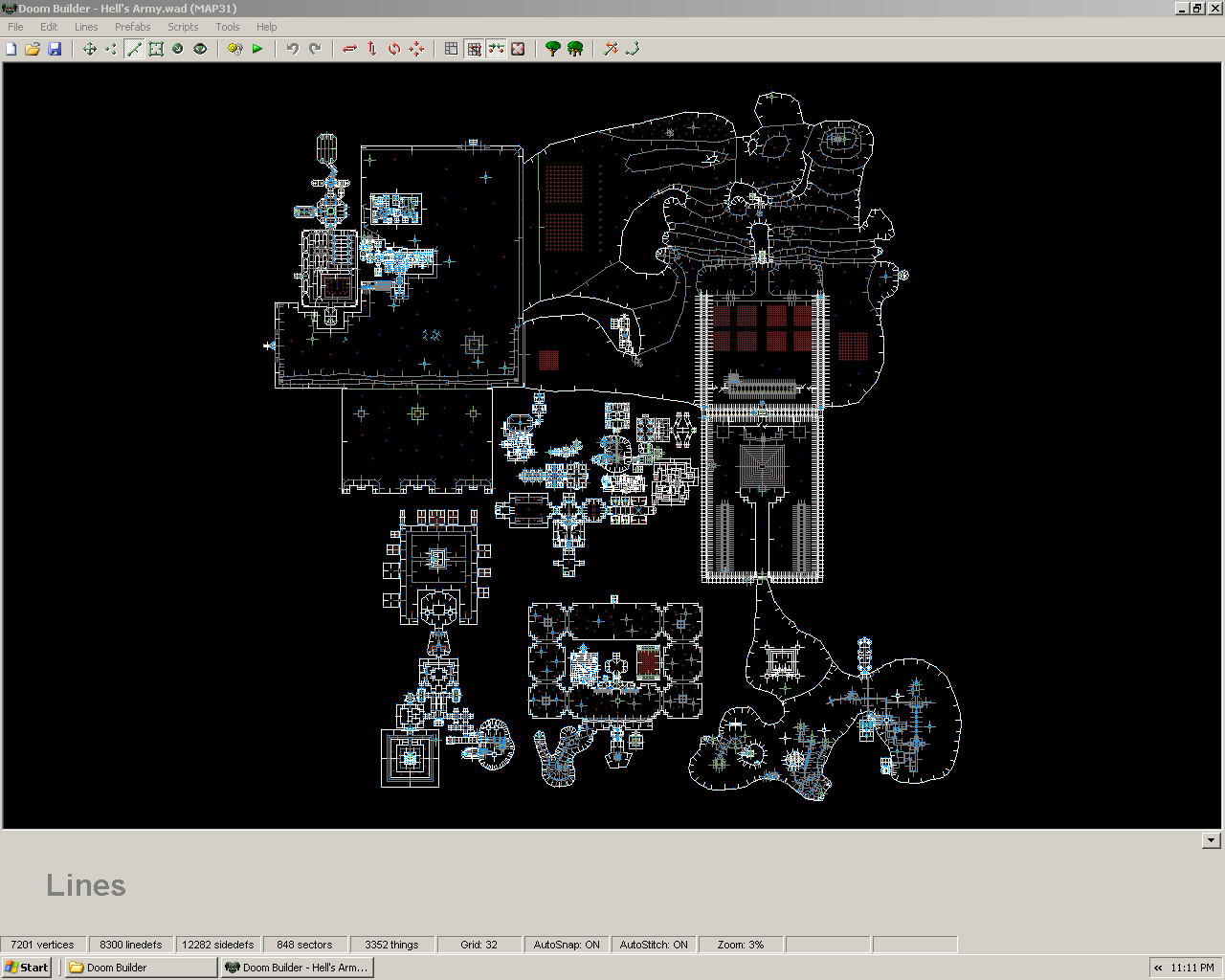
Task: Switch to Things editing mode
Action: point(178,49)
